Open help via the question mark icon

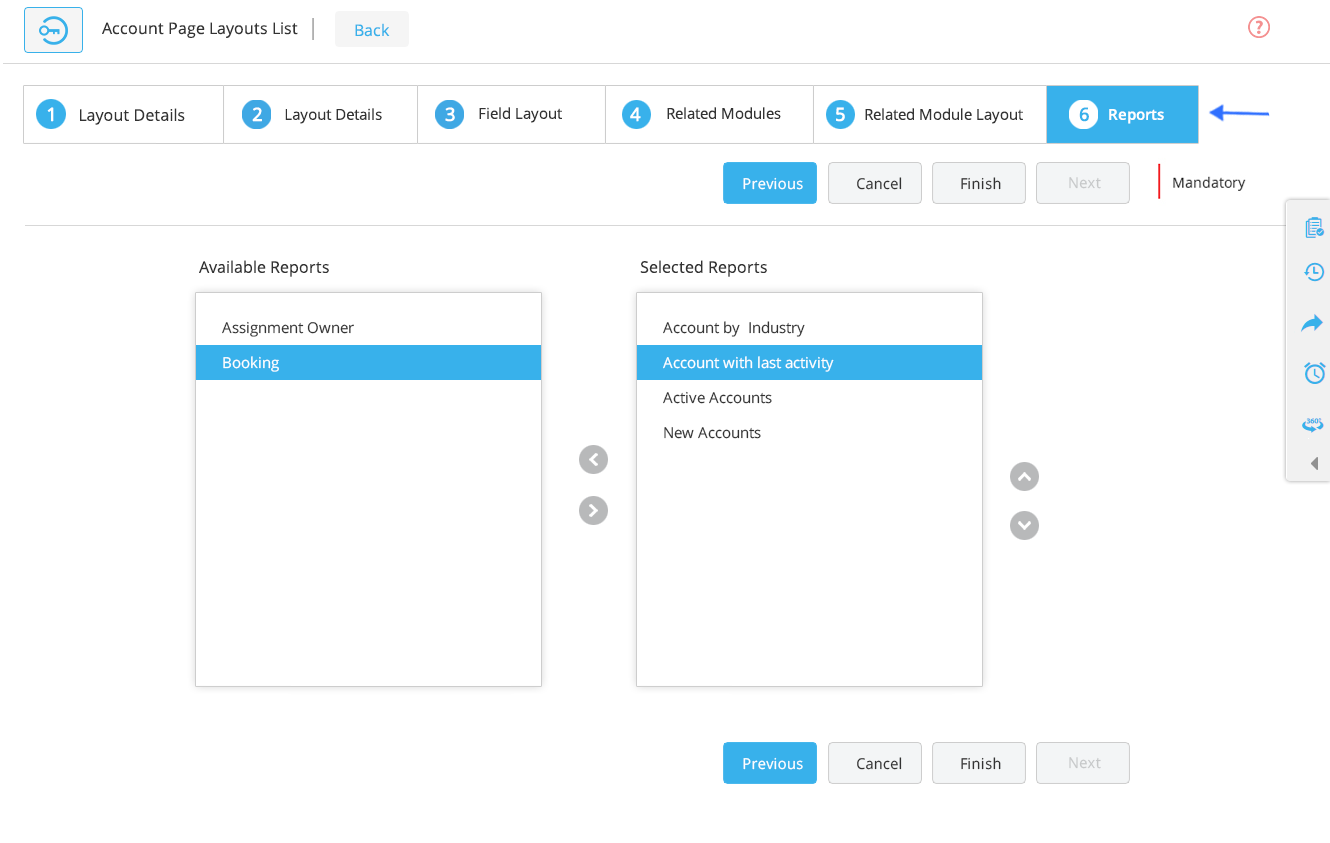[x=1258, y=27]
